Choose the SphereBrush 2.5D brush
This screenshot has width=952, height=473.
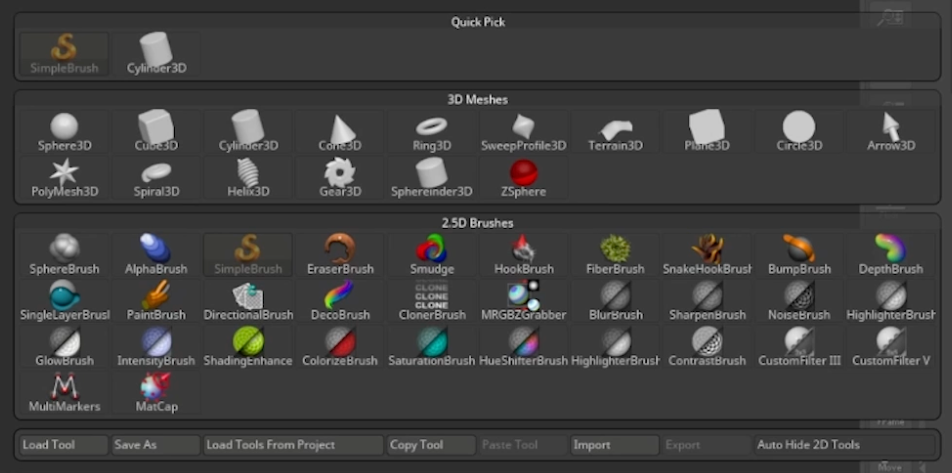[64, 255]
